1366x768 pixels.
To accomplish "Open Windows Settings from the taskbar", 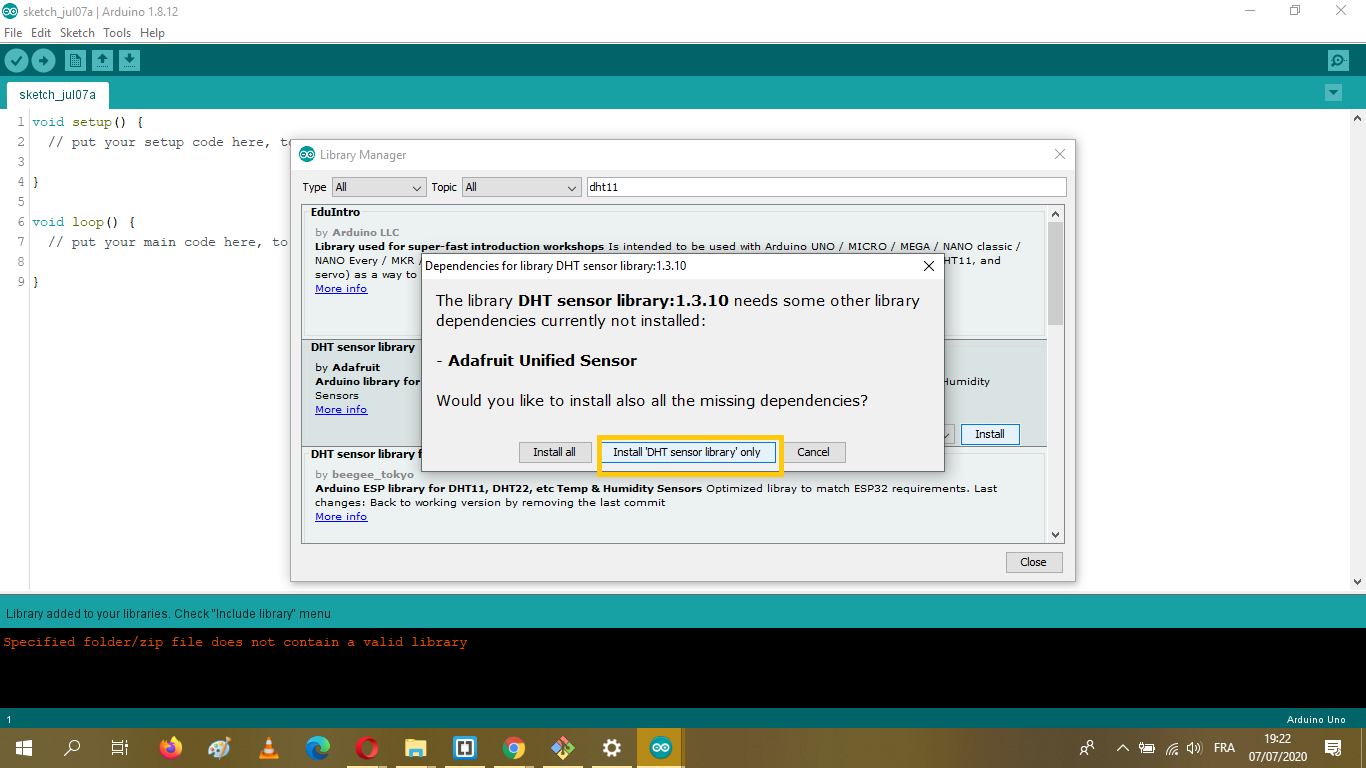I will [612, 748].
